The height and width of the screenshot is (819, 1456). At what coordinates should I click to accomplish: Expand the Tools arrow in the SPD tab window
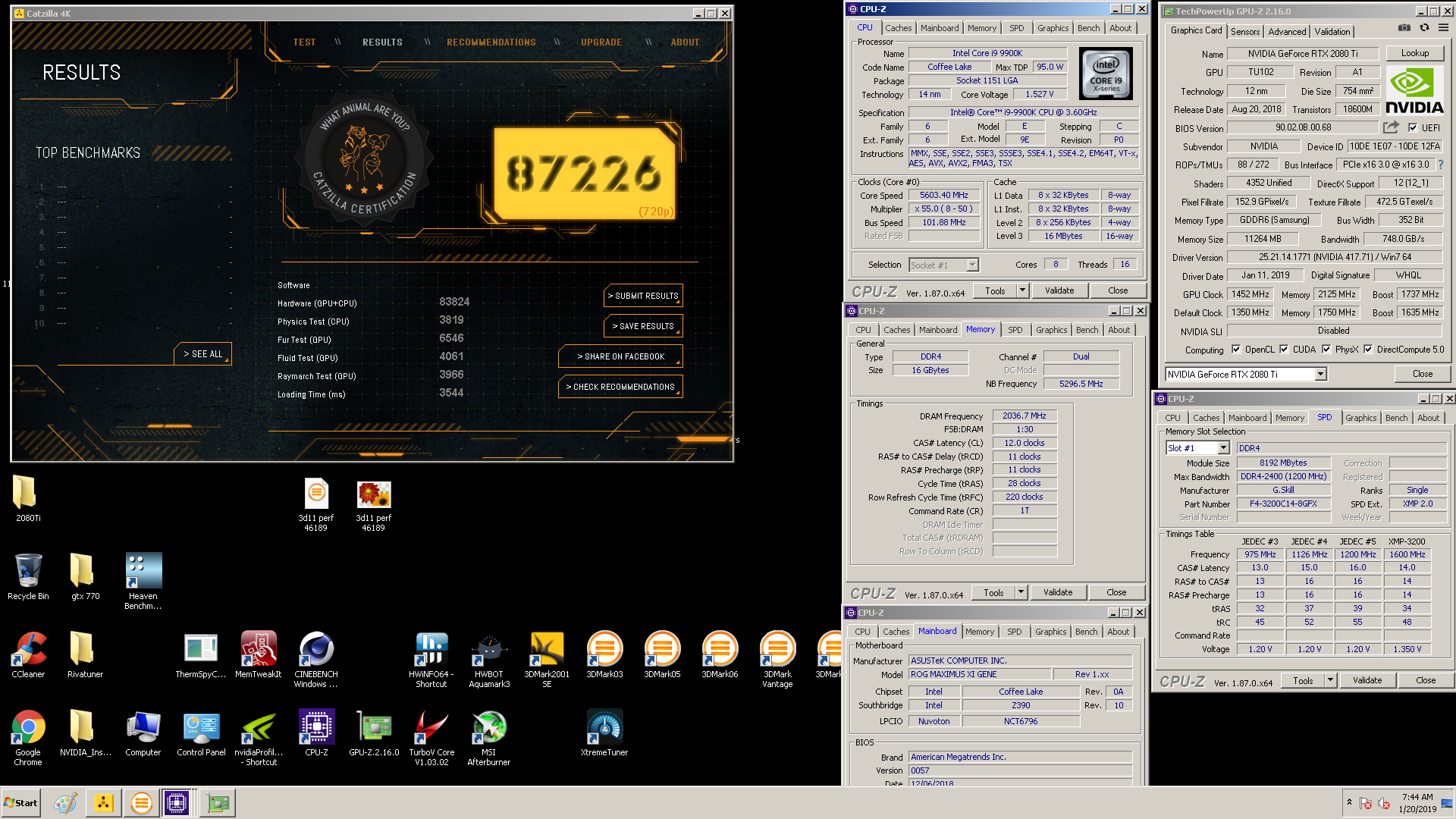coord(1330,680)
